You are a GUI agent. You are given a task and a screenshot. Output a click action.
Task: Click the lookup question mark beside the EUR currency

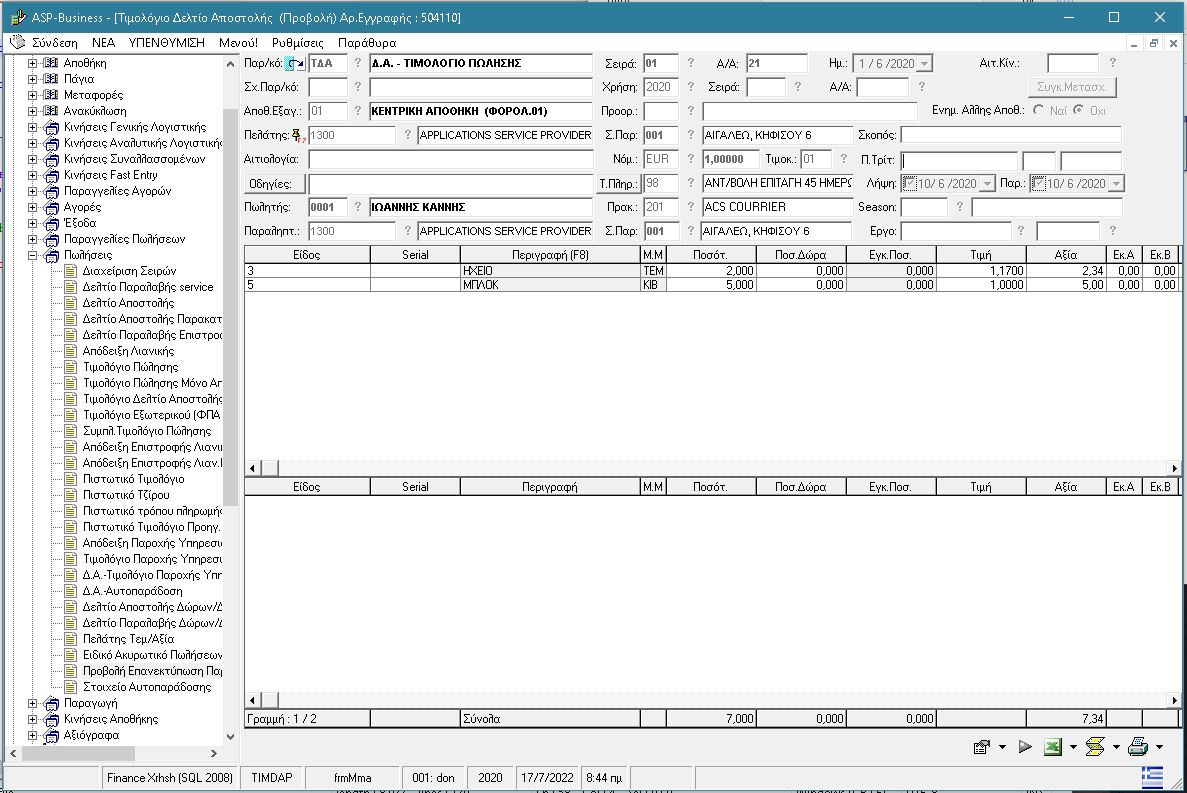pos(690,159)
